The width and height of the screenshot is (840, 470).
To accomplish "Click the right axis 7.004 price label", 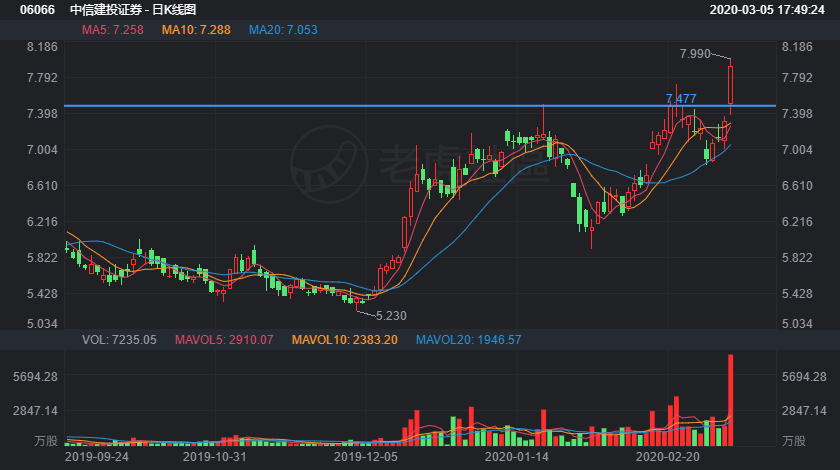I will [x=797, y=150].
